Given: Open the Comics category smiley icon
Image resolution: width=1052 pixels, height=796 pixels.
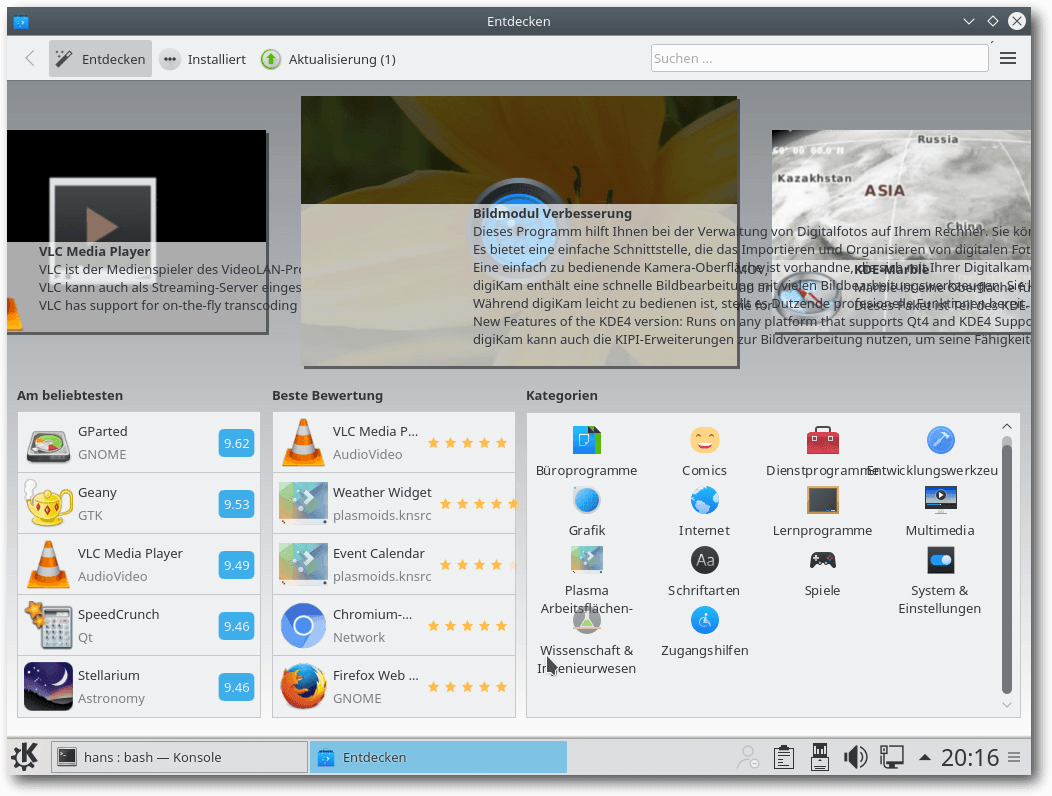Looking at the screenshot, I should 704,440.
